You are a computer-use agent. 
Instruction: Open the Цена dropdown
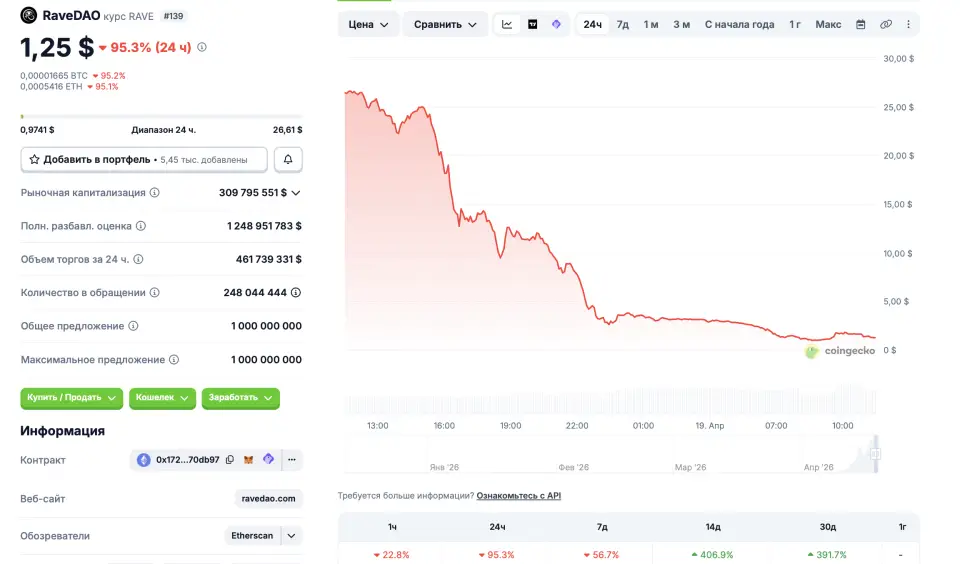pyautogui.click(x=368, y=24)
